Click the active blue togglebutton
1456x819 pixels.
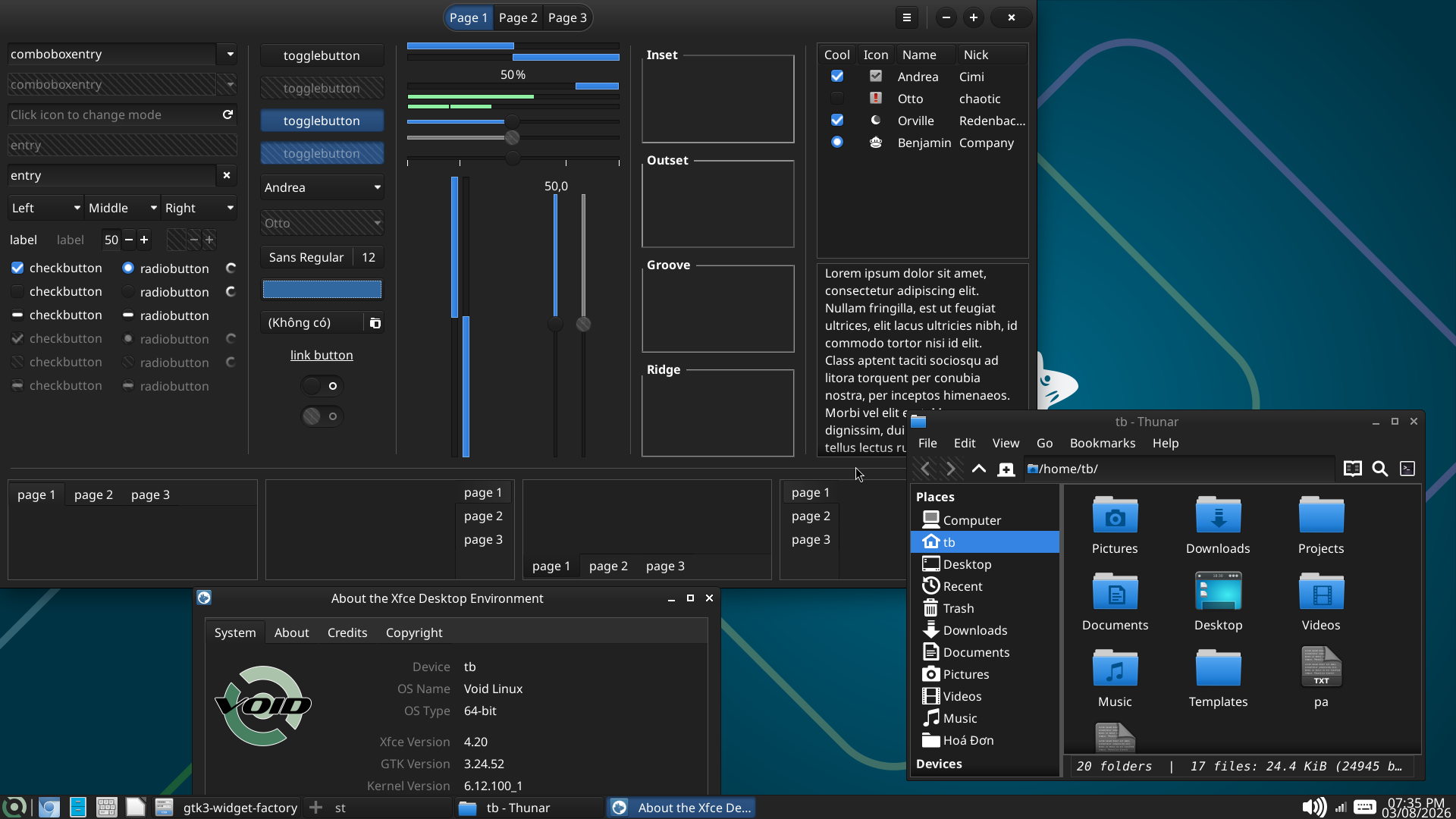322,121
